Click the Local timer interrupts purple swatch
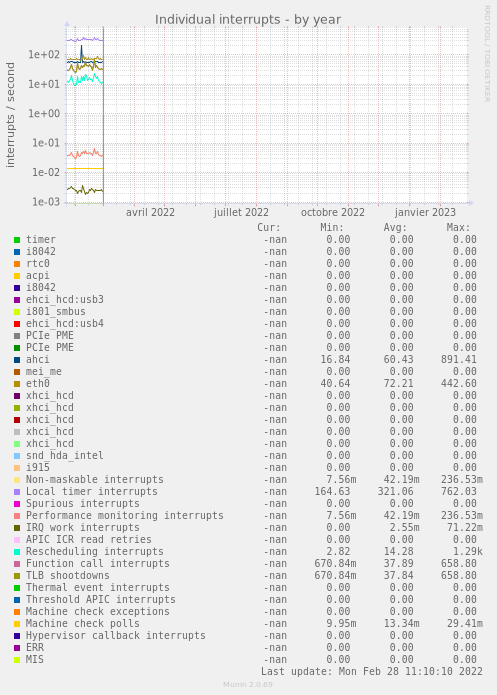 pos(17,492)
